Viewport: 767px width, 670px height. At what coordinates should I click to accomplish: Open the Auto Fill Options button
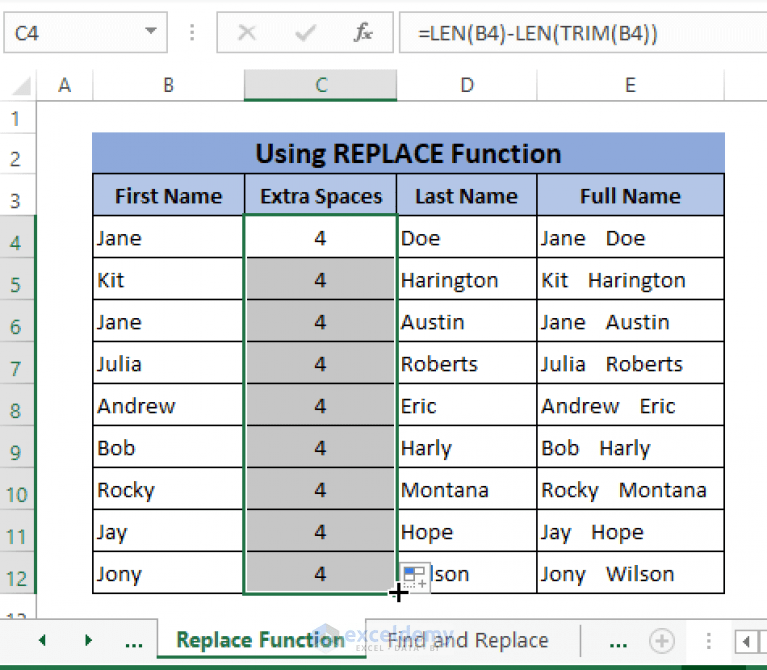(415, 577)
